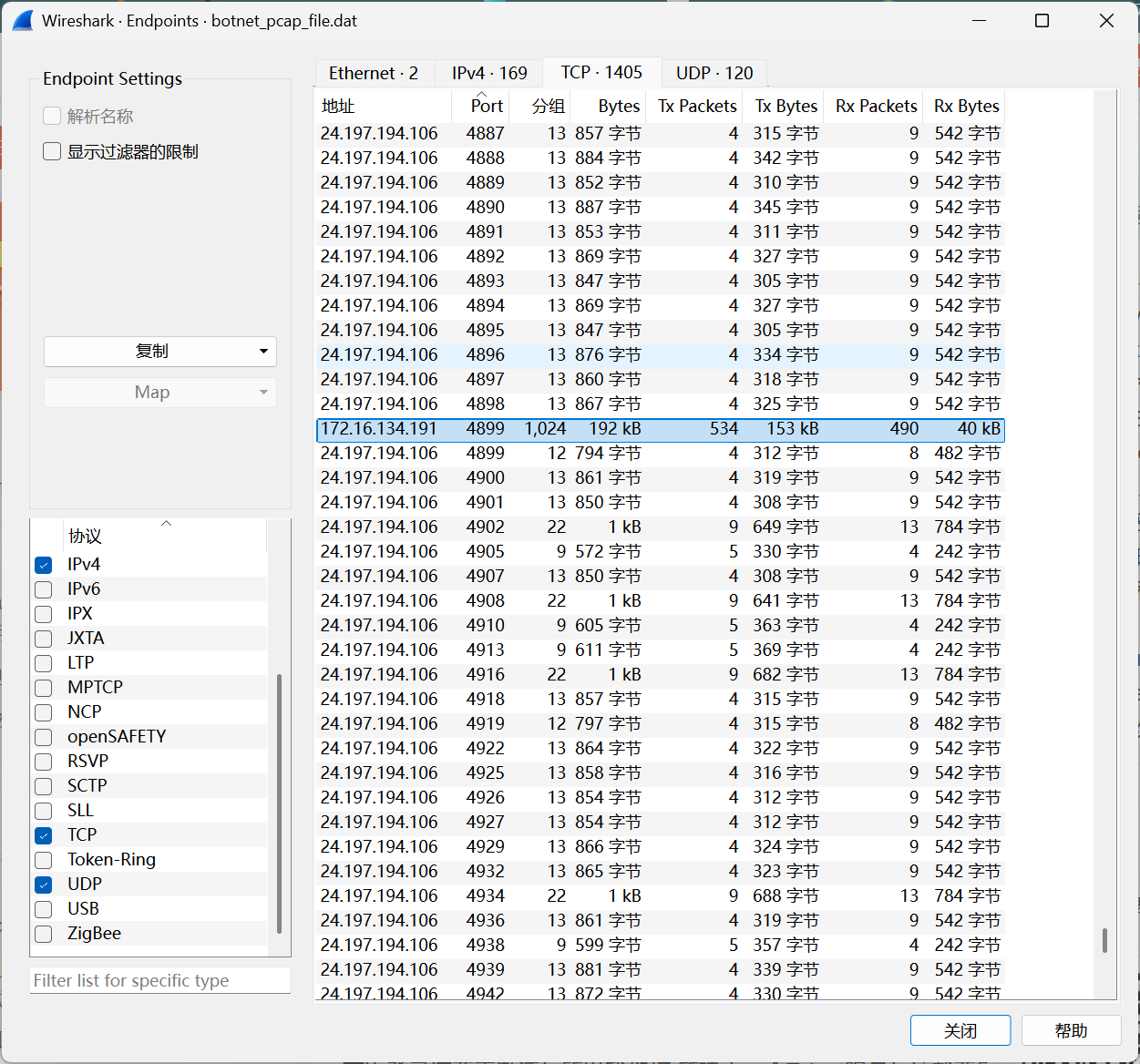Viewport: 1140px width, 1064px height.
Task: Sort table by Bytes column header
Action: (608, 106)
